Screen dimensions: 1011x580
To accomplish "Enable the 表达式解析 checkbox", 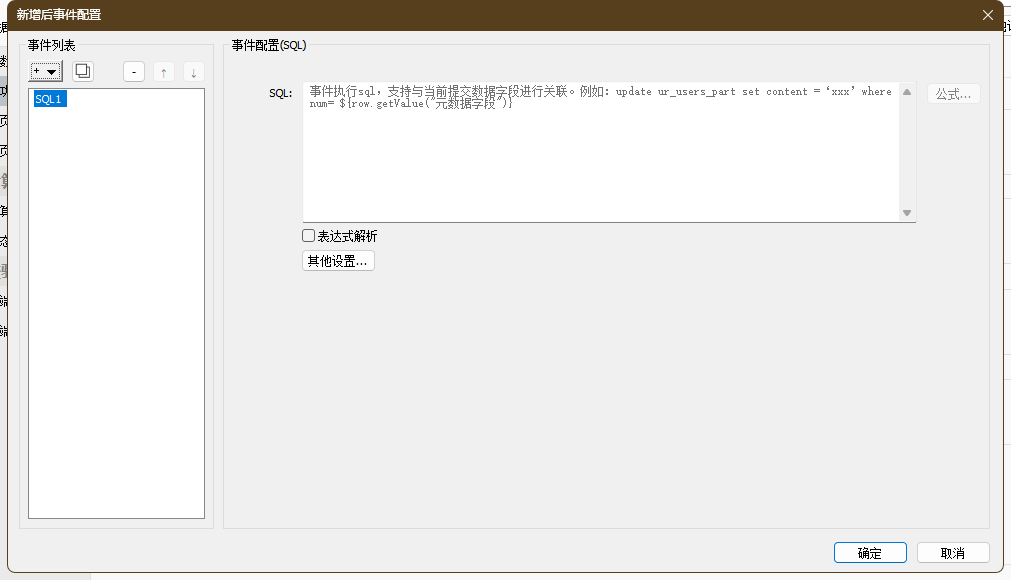I will pos(309,236).
